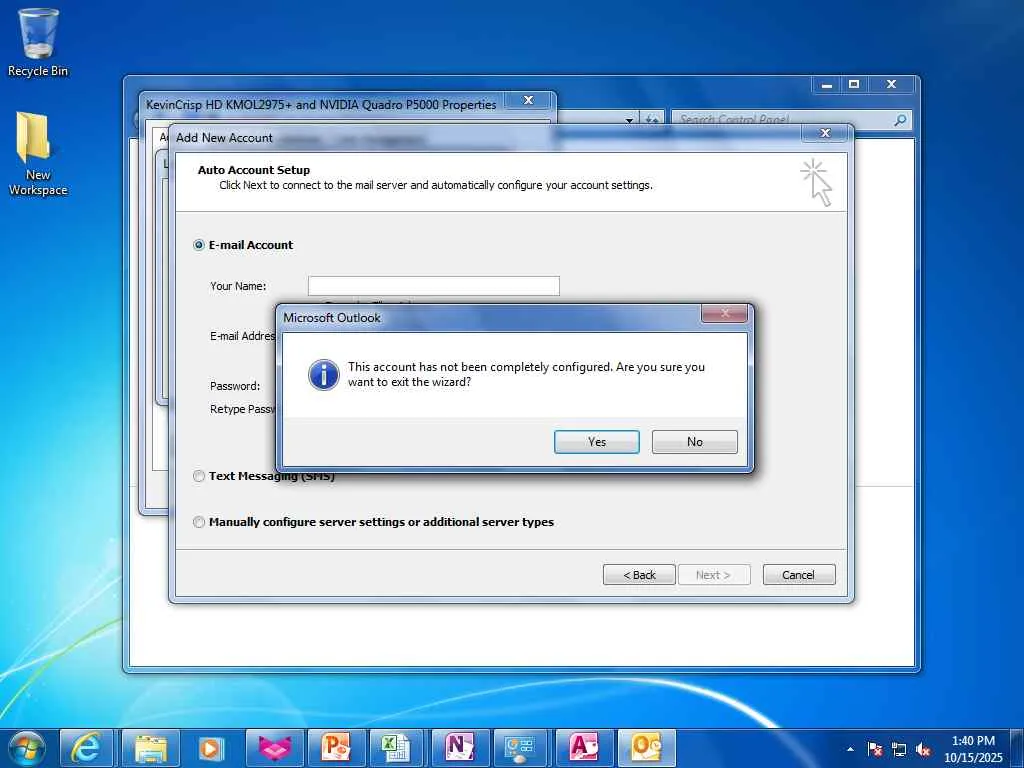The height and width of the screenshot is (768, 1024).
Task: Click the Action Center flag icon
Action: click(874, 749)
